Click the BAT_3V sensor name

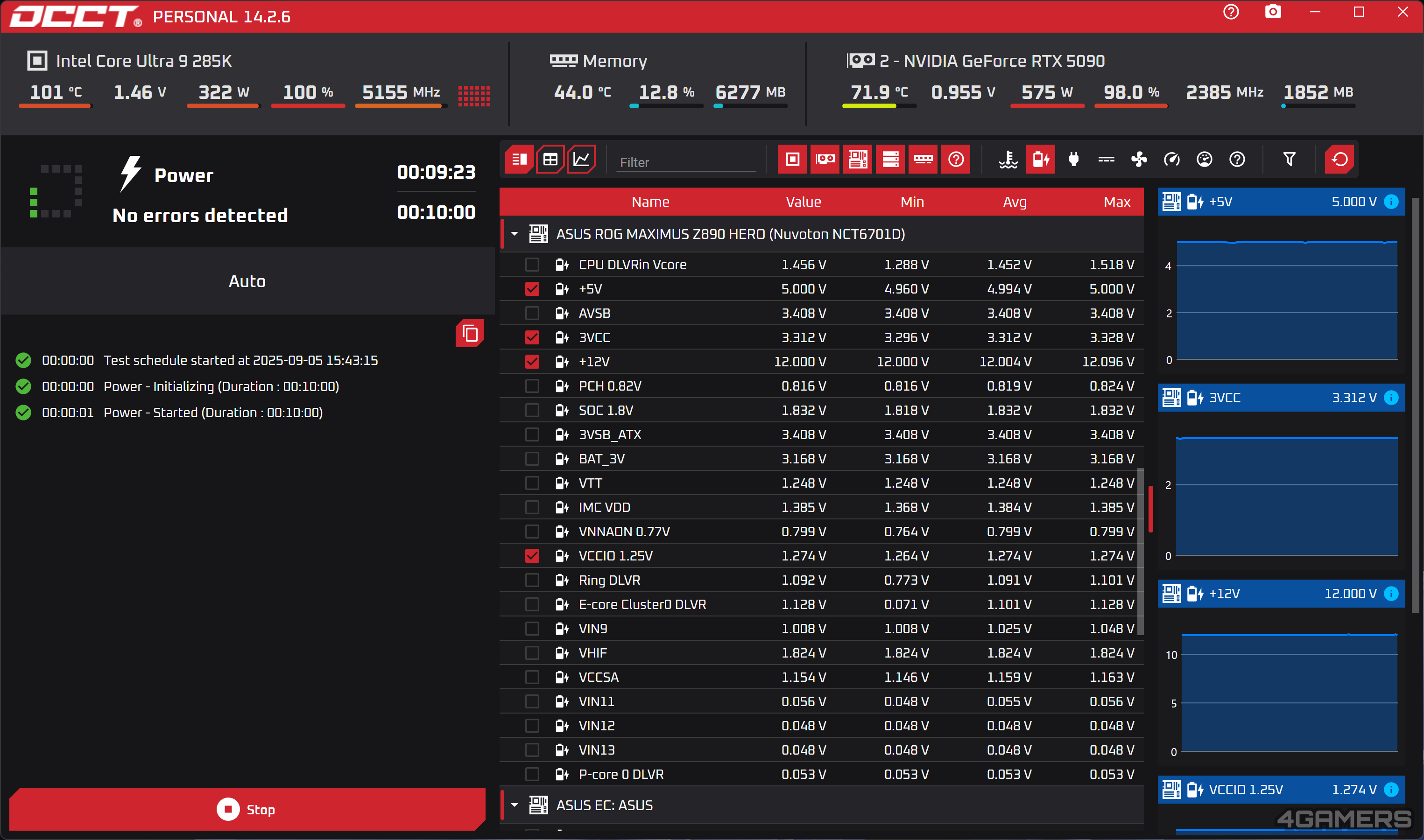601,459
